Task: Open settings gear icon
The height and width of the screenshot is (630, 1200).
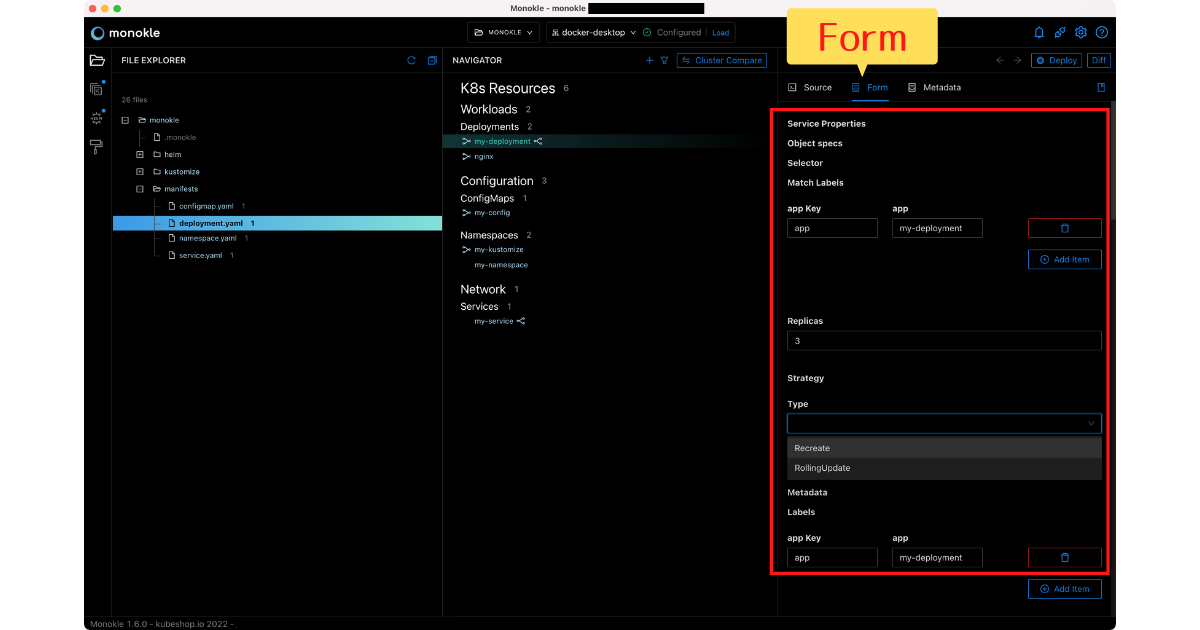Action: [x=1081, y=32]
